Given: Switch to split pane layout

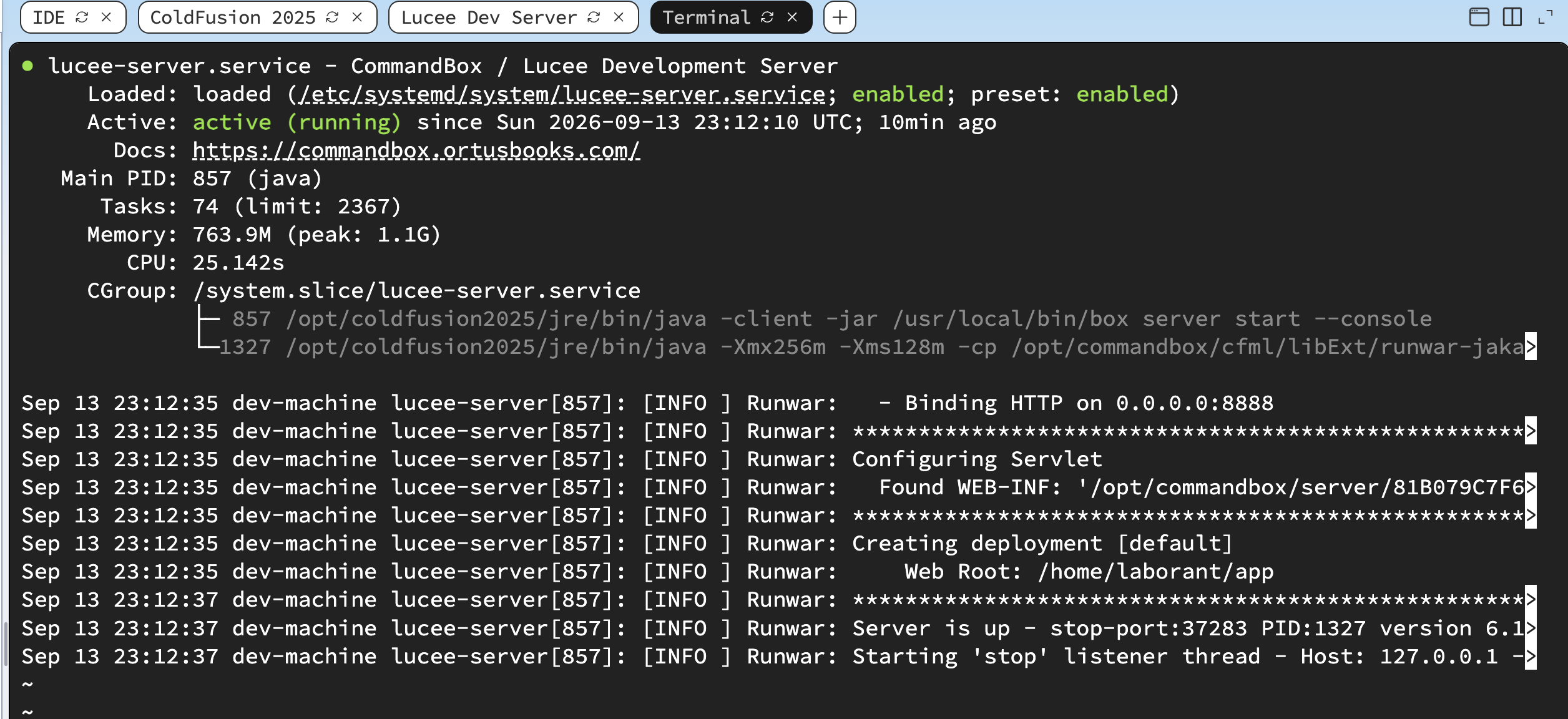Looking at the screenshot, I should 1512,17.
